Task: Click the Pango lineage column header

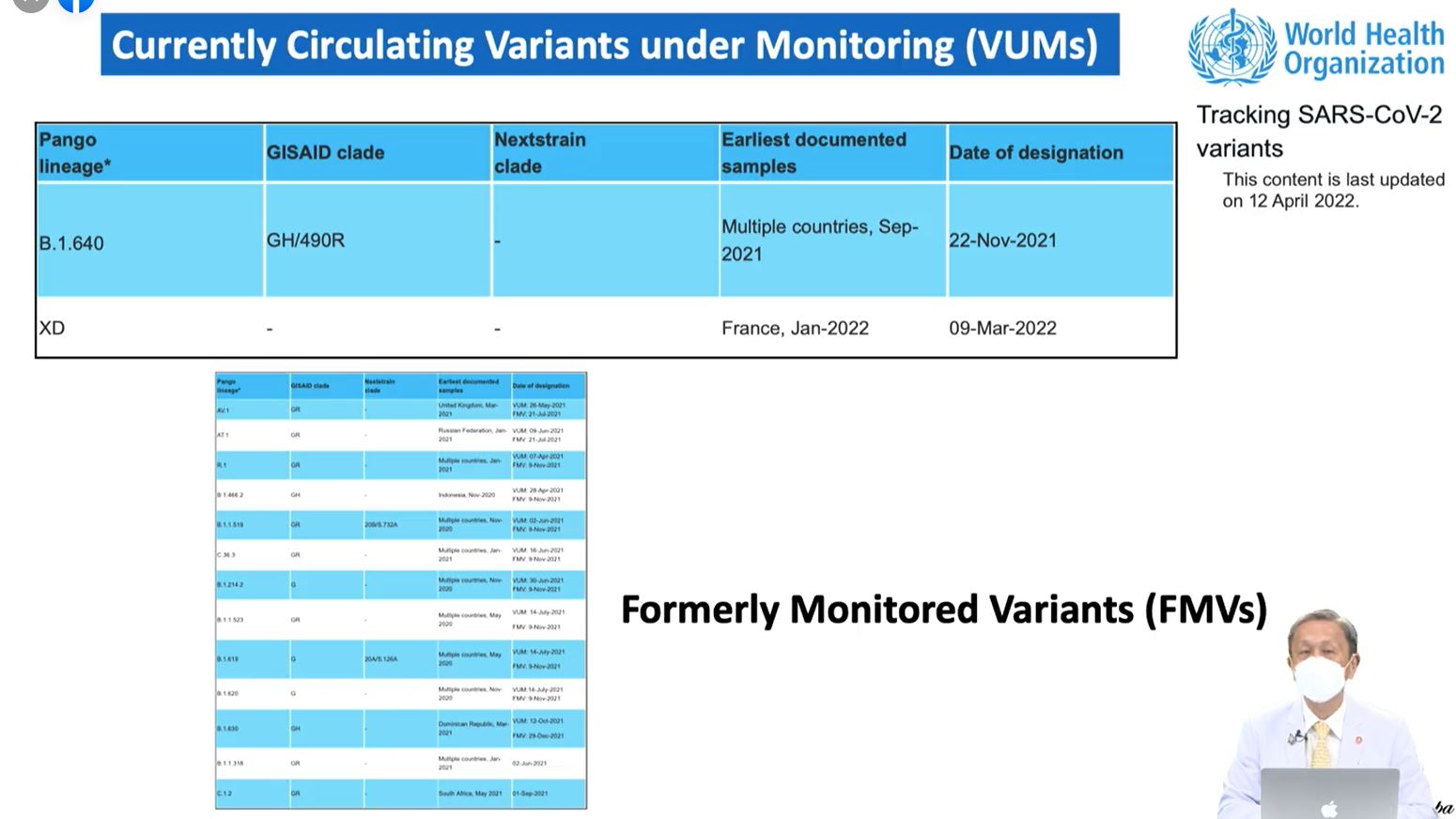Action: pos(75,153)
